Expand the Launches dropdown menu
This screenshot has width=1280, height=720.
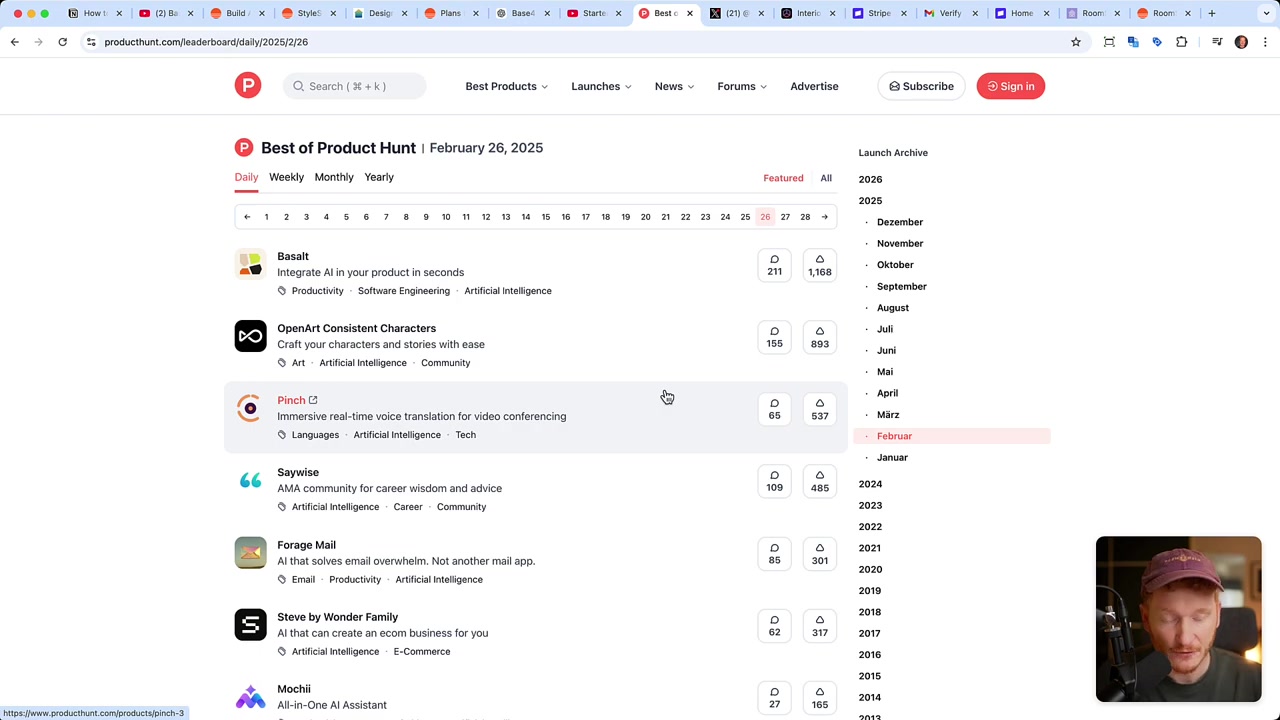tap(601, 86)
